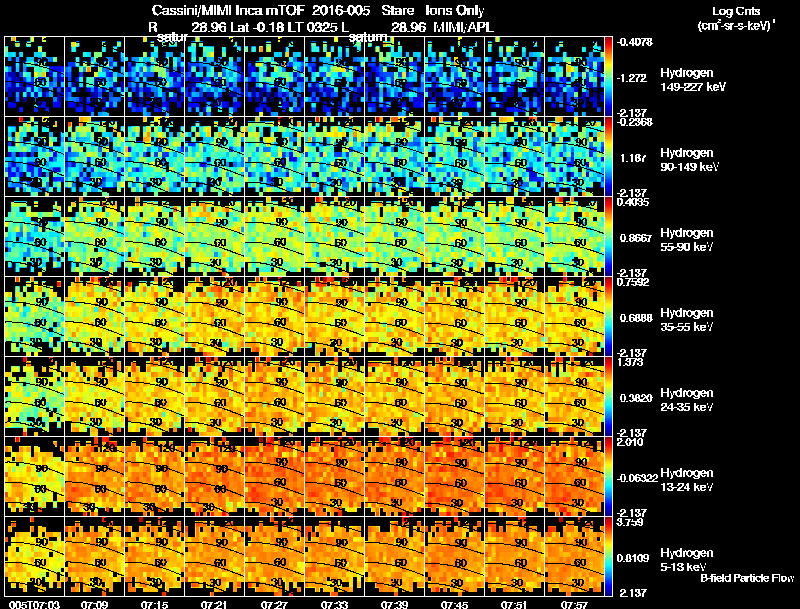Click the 'MIMI/APL' text in the header
Screen dimensions: 800x609
click(x=463, y=28)
